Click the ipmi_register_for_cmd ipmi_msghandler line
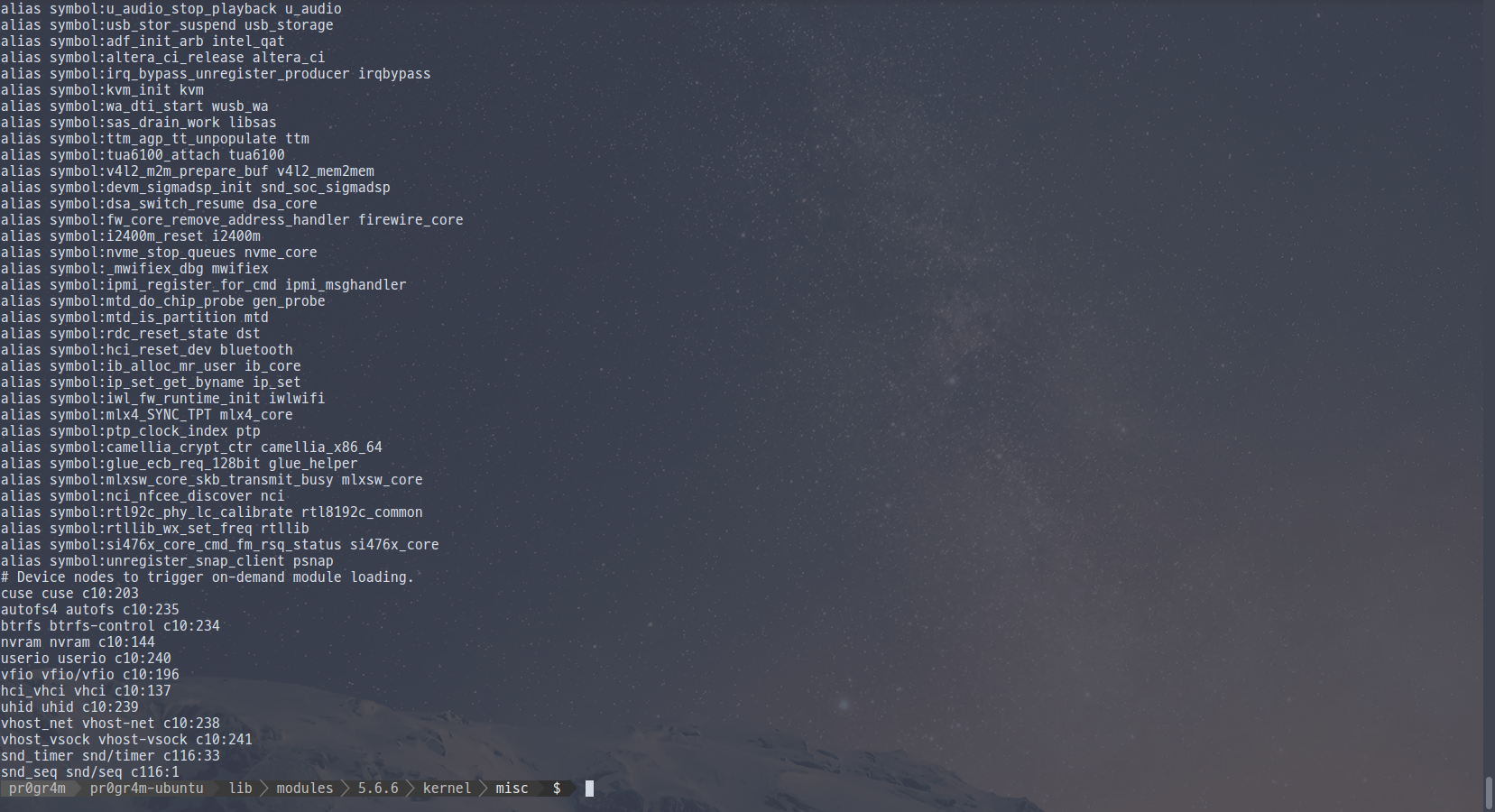 click(204, 285)
